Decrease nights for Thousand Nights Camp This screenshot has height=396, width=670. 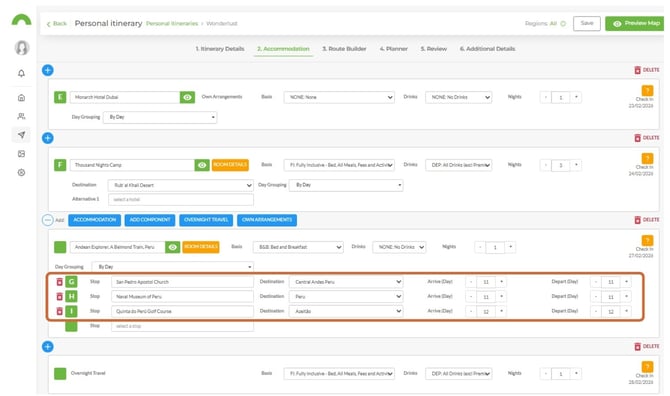(546, 165)
